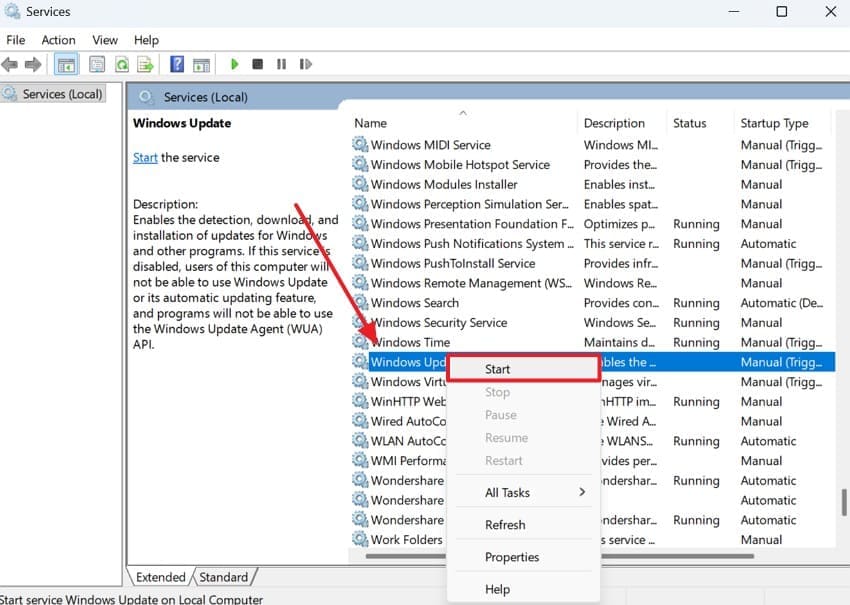
Task: Click Running status of WinHTTP Web row
Action: (696, 401)
